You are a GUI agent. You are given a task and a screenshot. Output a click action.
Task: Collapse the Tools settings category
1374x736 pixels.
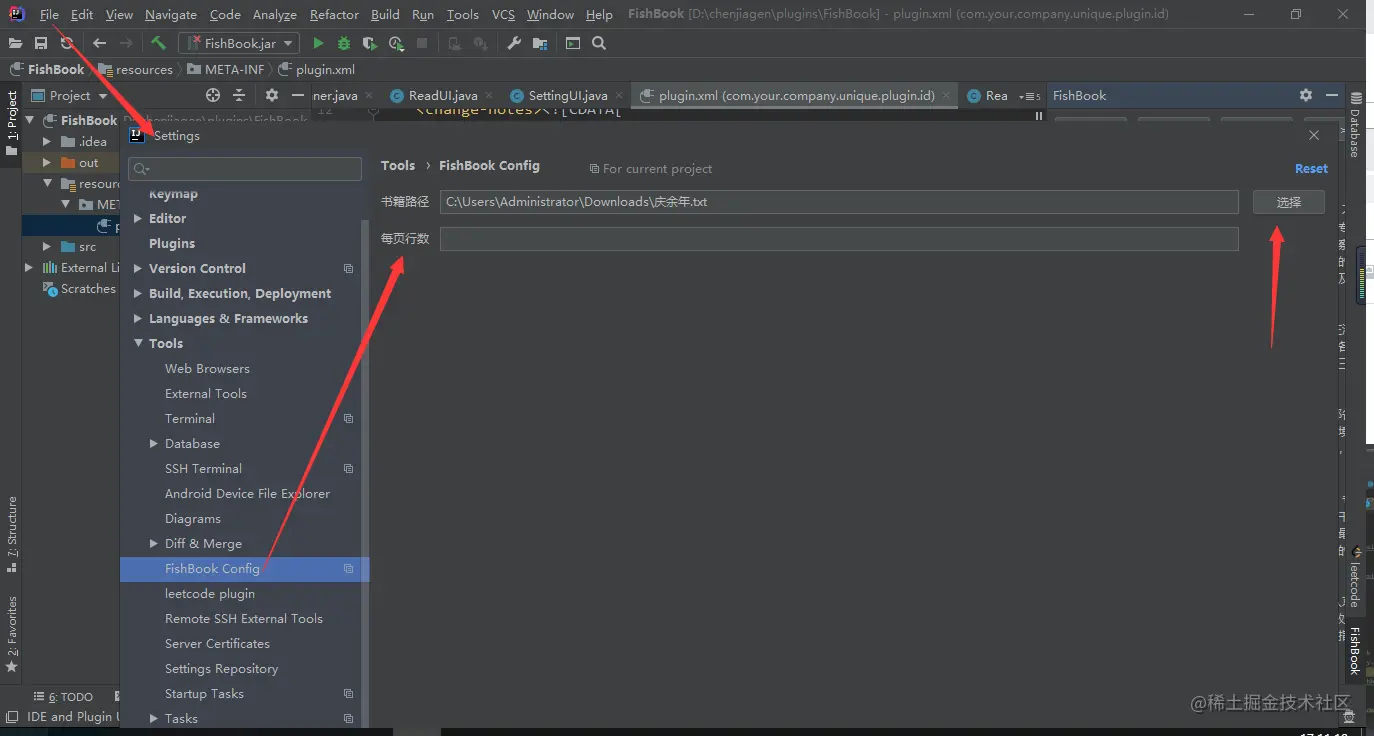(x=138, y=343)
